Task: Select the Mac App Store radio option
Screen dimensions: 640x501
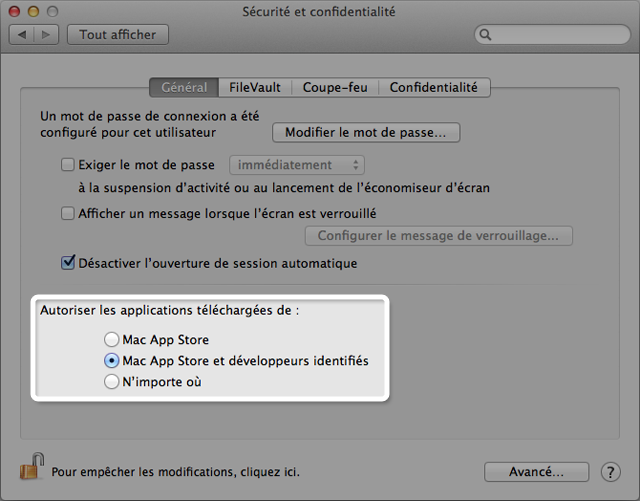Action: (111, 339)
